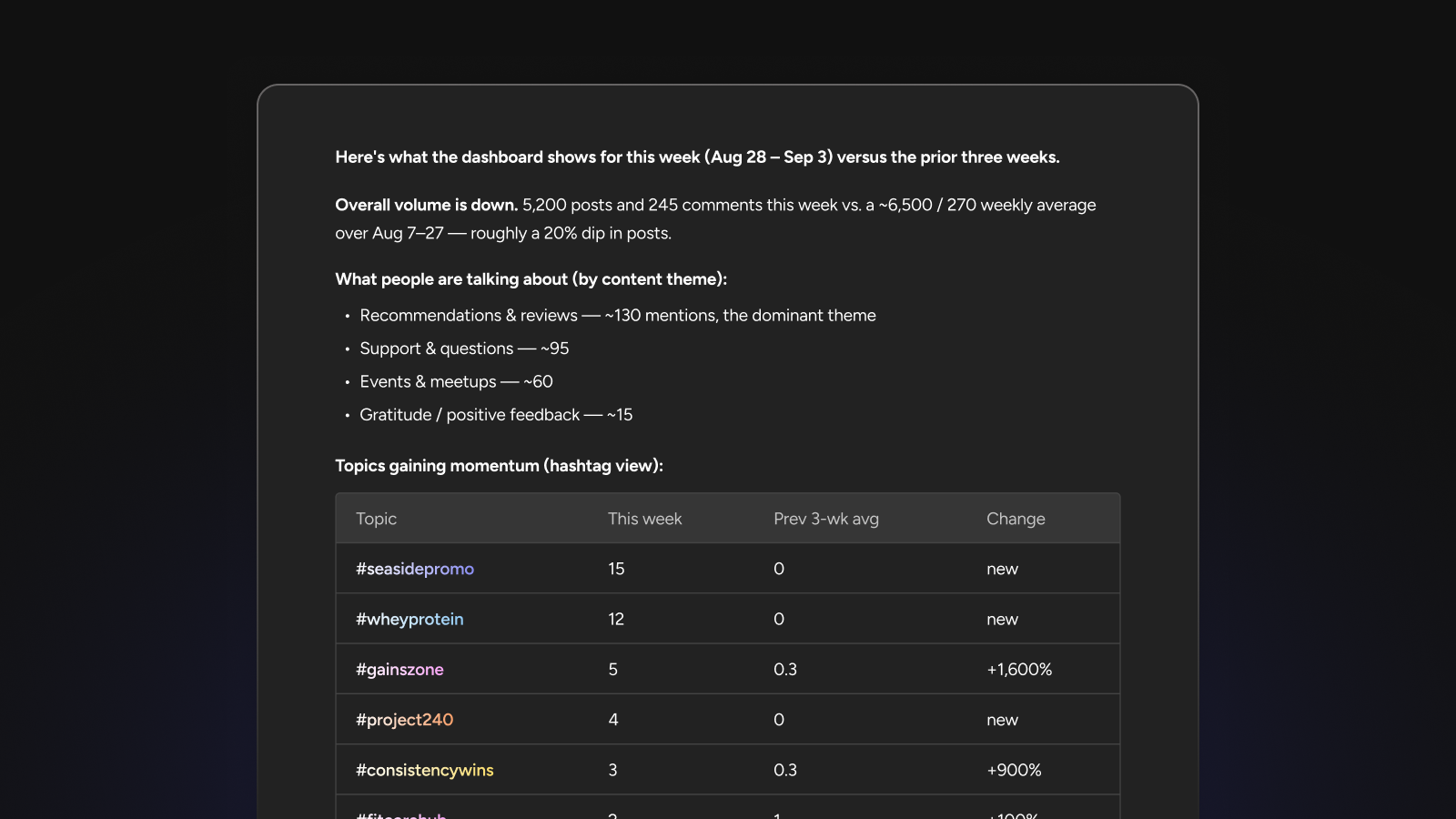Click the Support & questions bullet
1456x819 pixels.
[464, 349]
